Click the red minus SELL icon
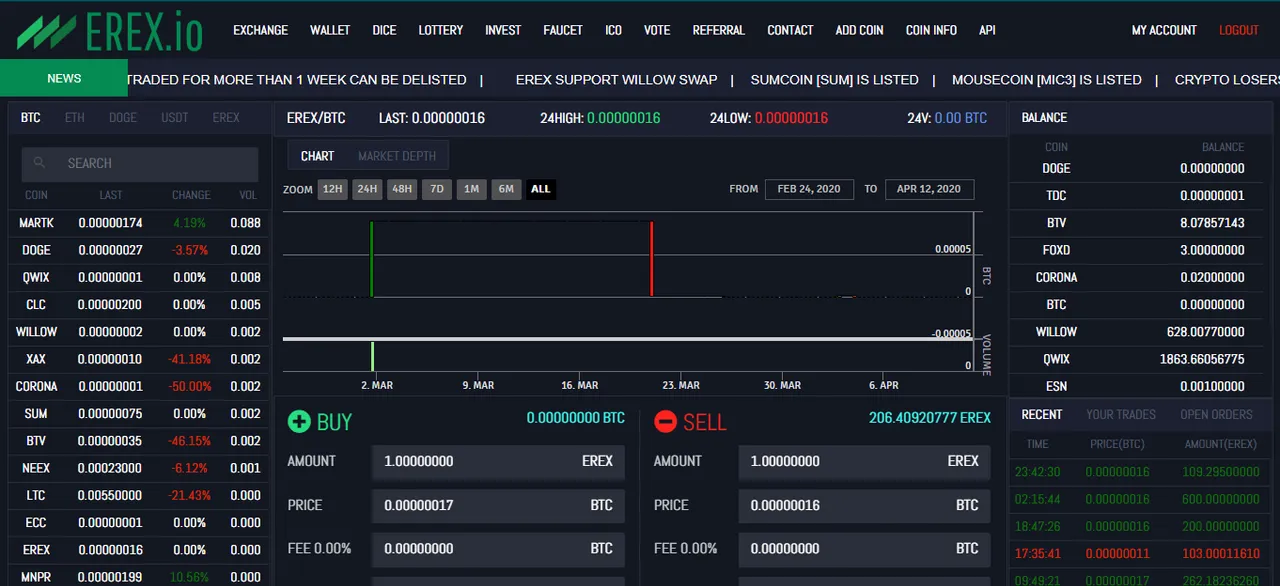 (665, 421)
